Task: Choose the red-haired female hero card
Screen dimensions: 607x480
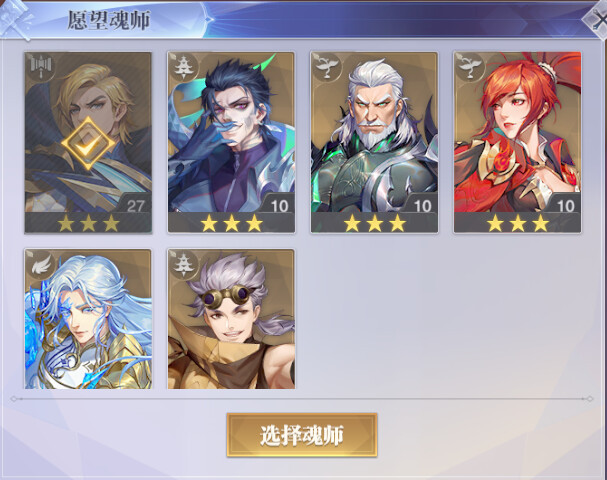Action: coord(518,142)
